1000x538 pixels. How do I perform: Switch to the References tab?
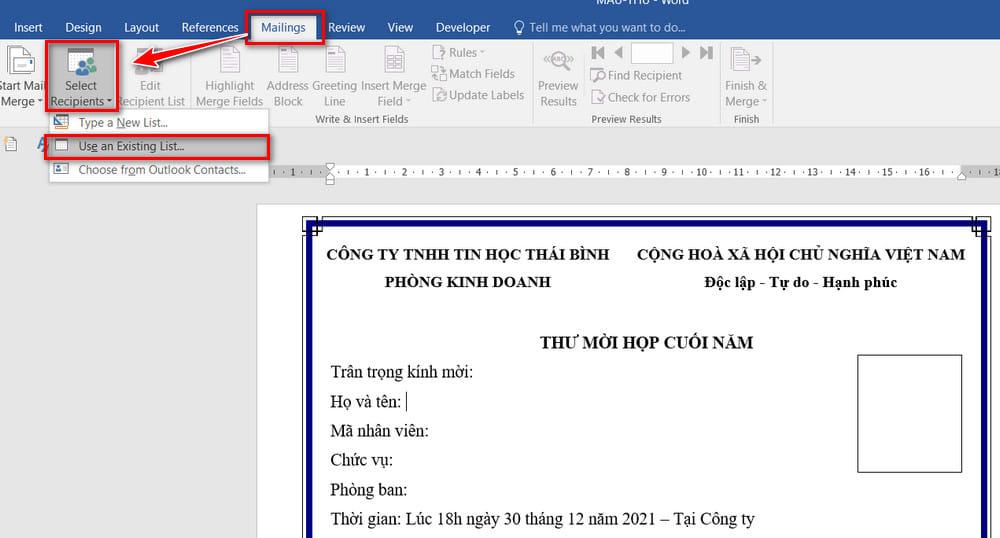210,28
